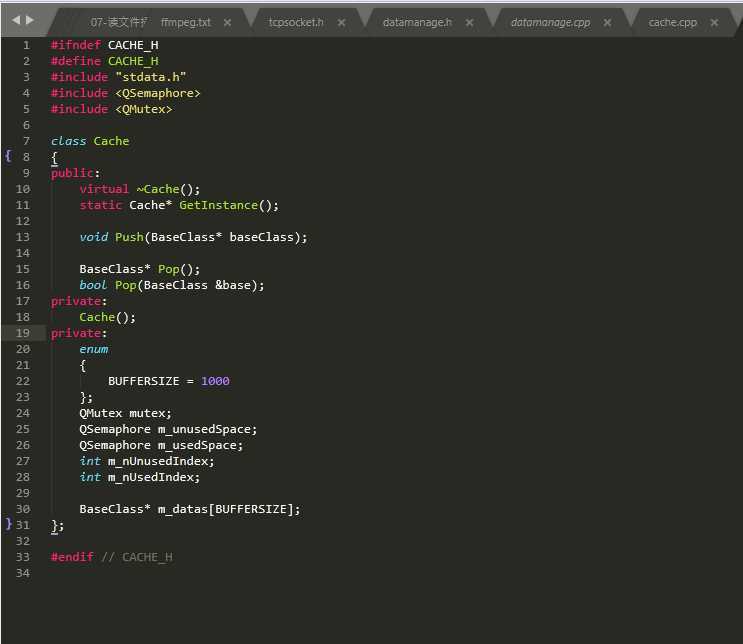
Task: Click on '#define CACHE_H' text
Action: 105,61
